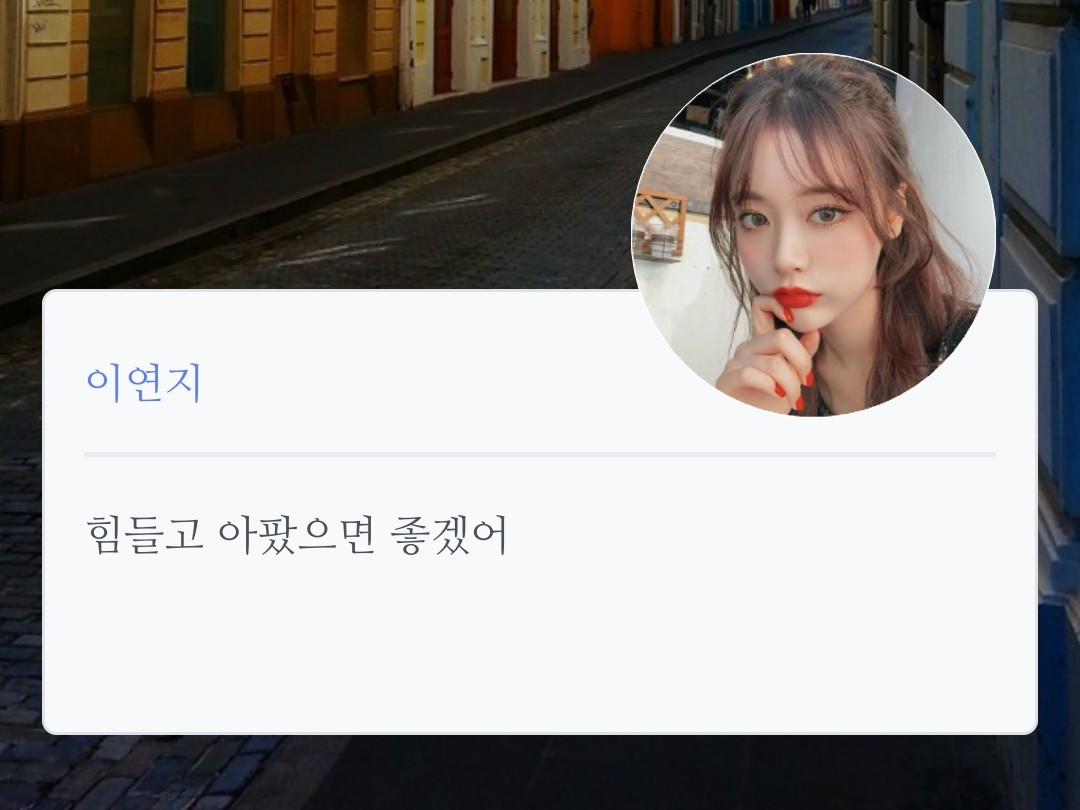Click the word 힘들고 in the message
This screenshot has width=1080, height=810.
[145, 536]
